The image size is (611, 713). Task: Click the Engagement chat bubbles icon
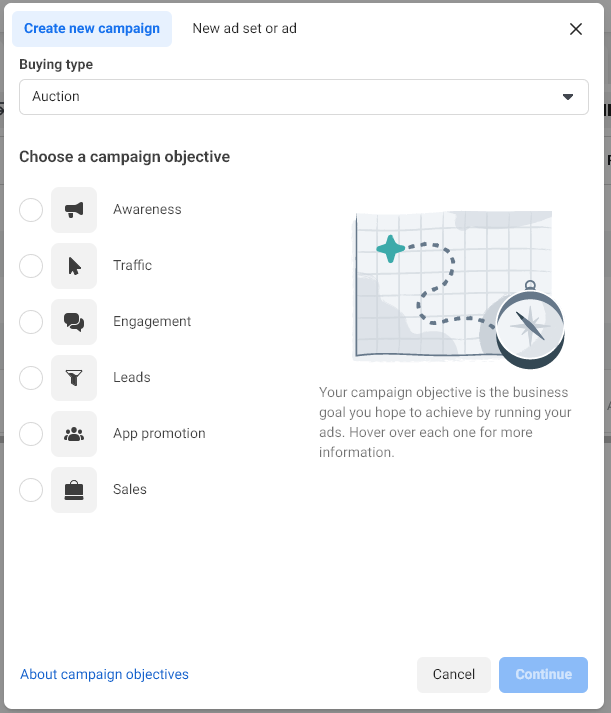coord(74,322)
